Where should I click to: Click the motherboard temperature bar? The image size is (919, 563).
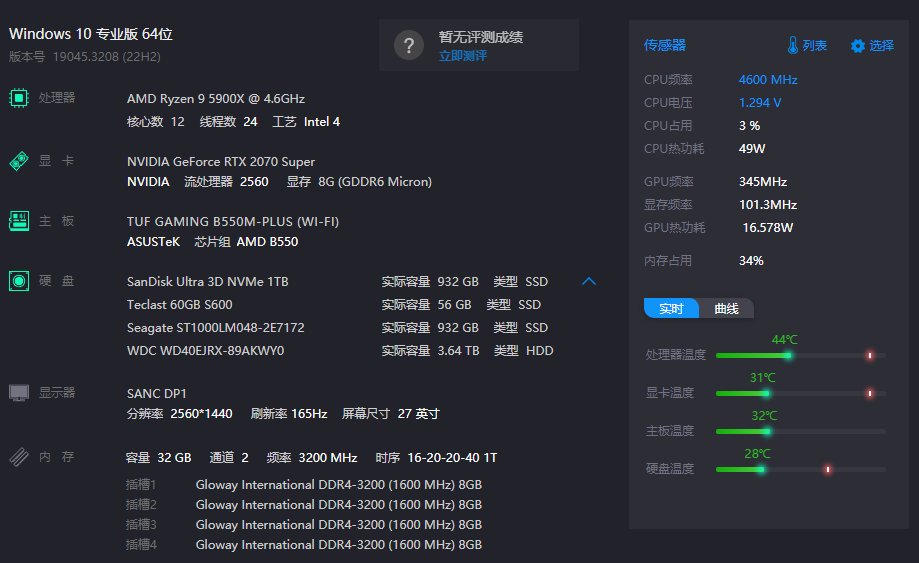pos(800,432)
